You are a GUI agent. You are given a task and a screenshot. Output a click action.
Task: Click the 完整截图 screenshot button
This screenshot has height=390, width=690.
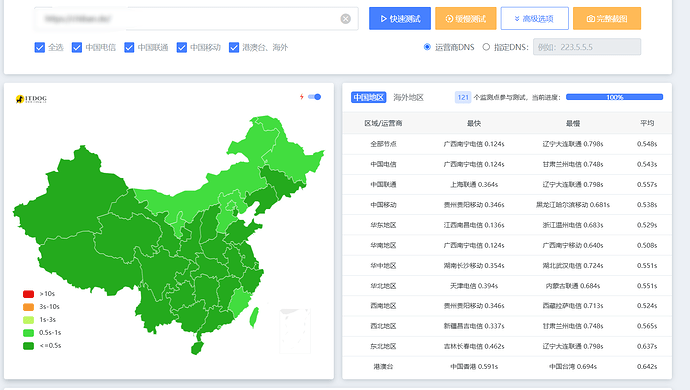[x=607, y=18]
